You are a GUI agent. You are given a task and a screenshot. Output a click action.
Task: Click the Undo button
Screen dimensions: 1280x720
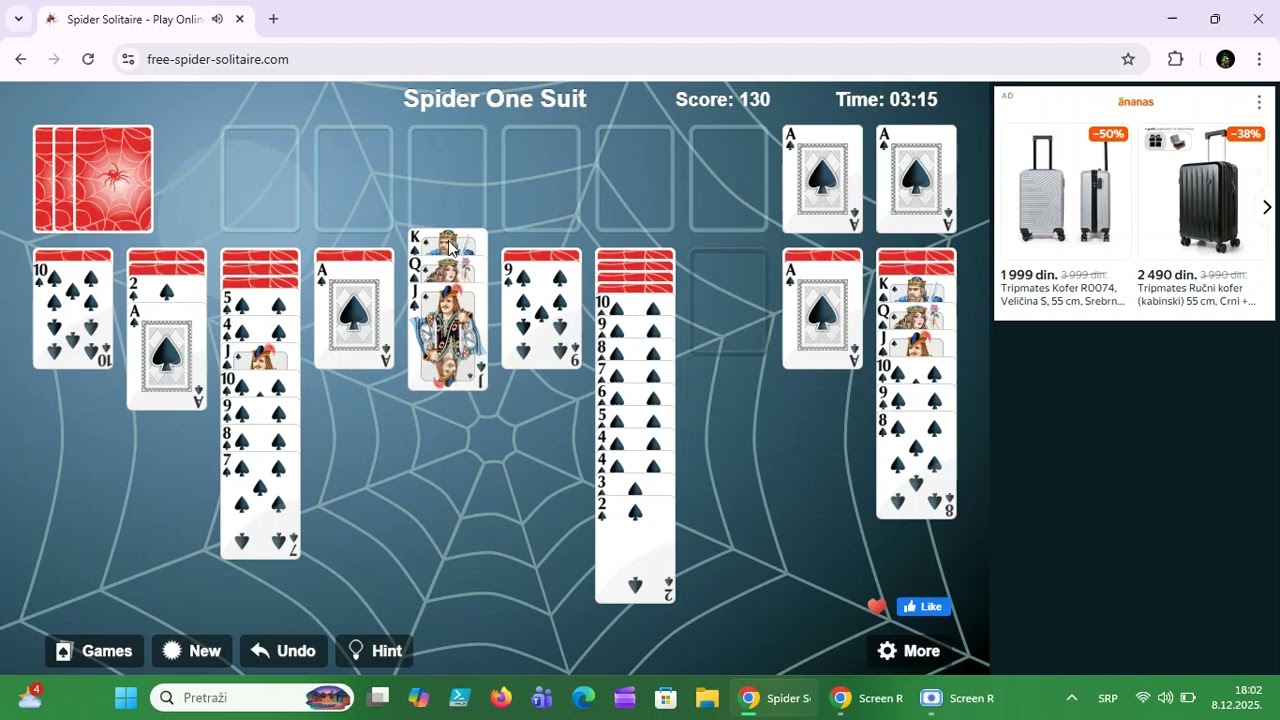283,651
